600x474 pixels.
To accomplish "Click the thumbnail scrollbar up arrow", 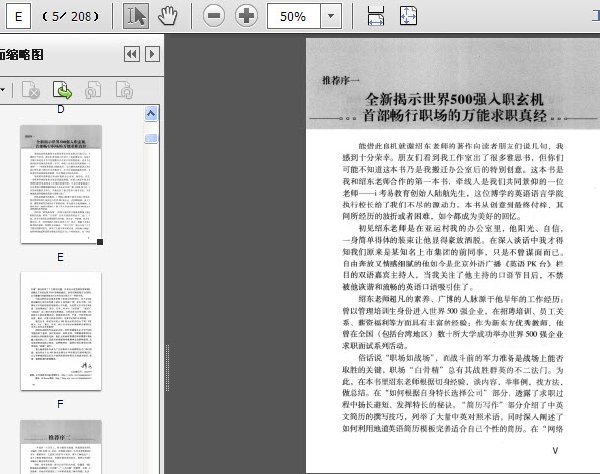I will tap(151, 114).
